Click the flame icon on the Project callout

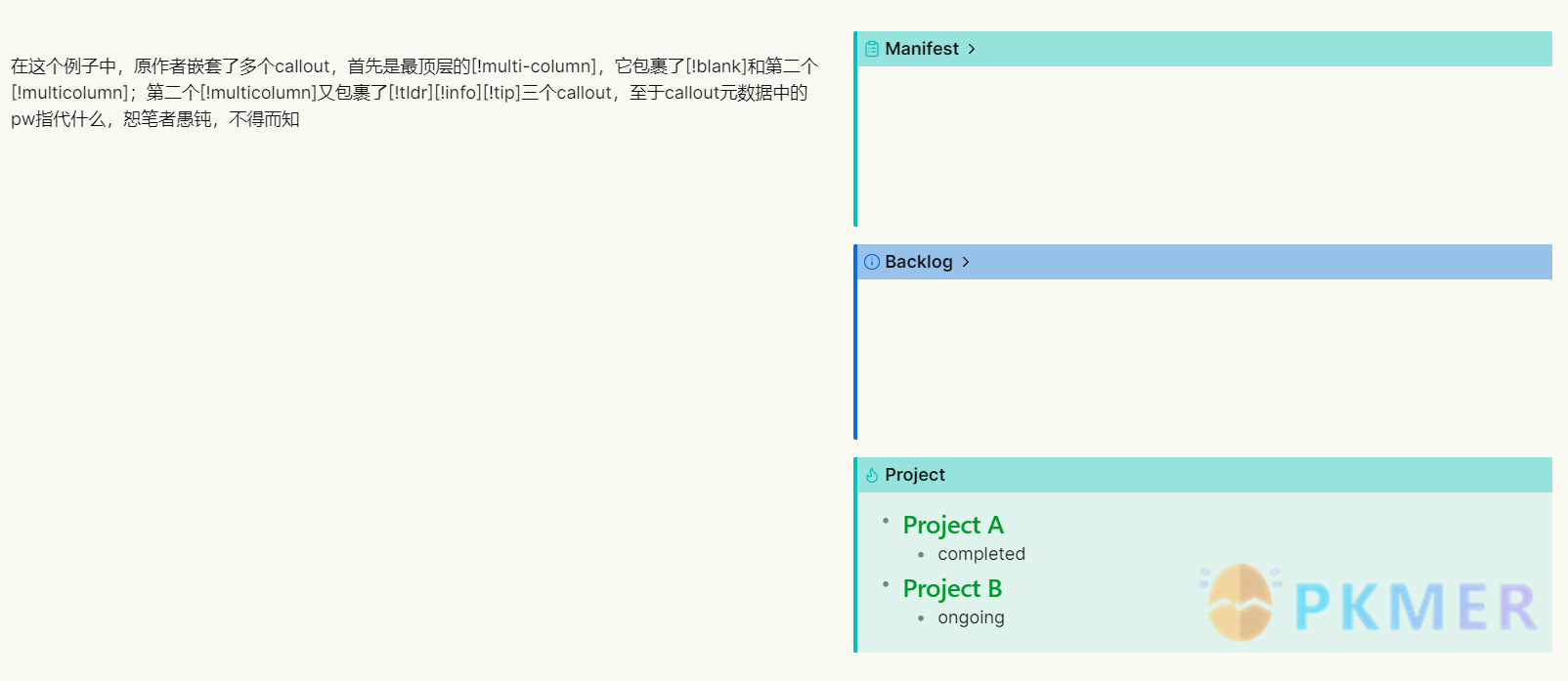pos(871,475)
